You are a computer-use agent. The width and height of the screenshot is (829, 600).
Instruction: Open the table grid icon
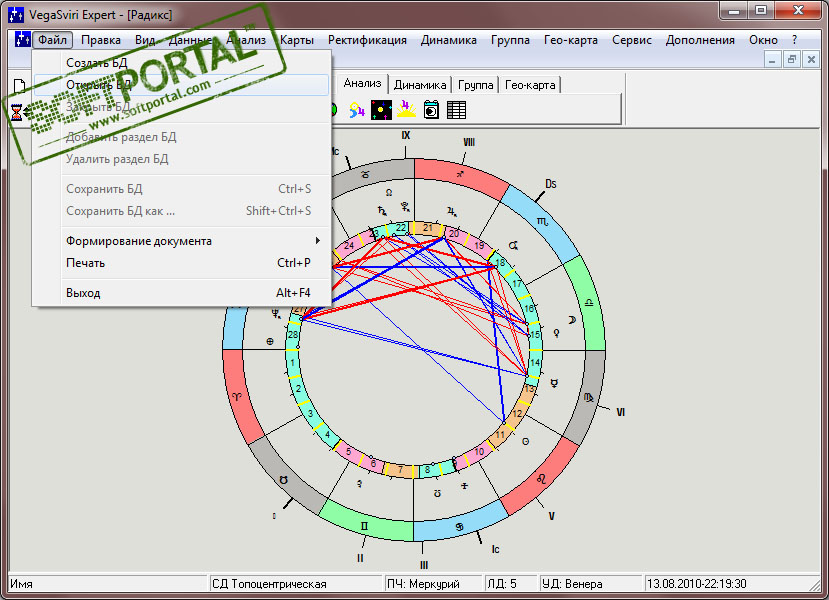point(456,110)
